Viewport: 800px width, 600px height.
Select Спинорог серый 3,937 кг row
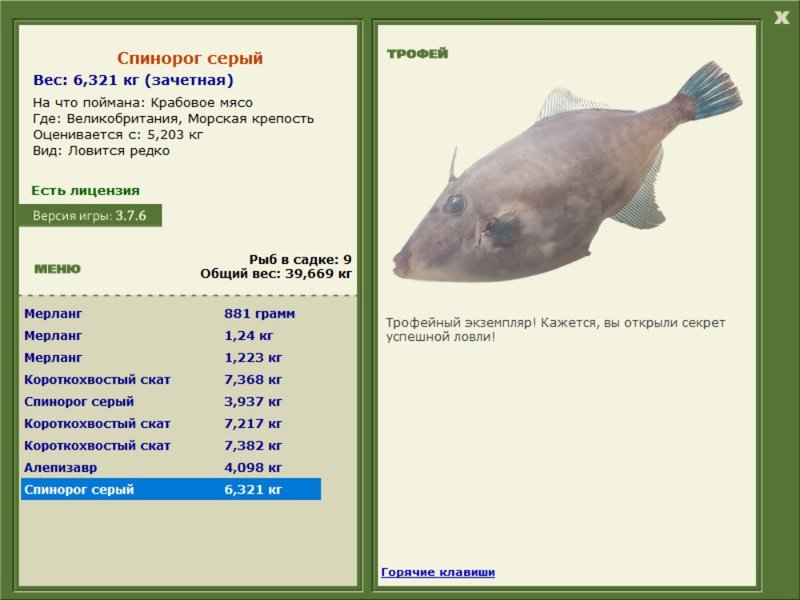click(171, 402)
